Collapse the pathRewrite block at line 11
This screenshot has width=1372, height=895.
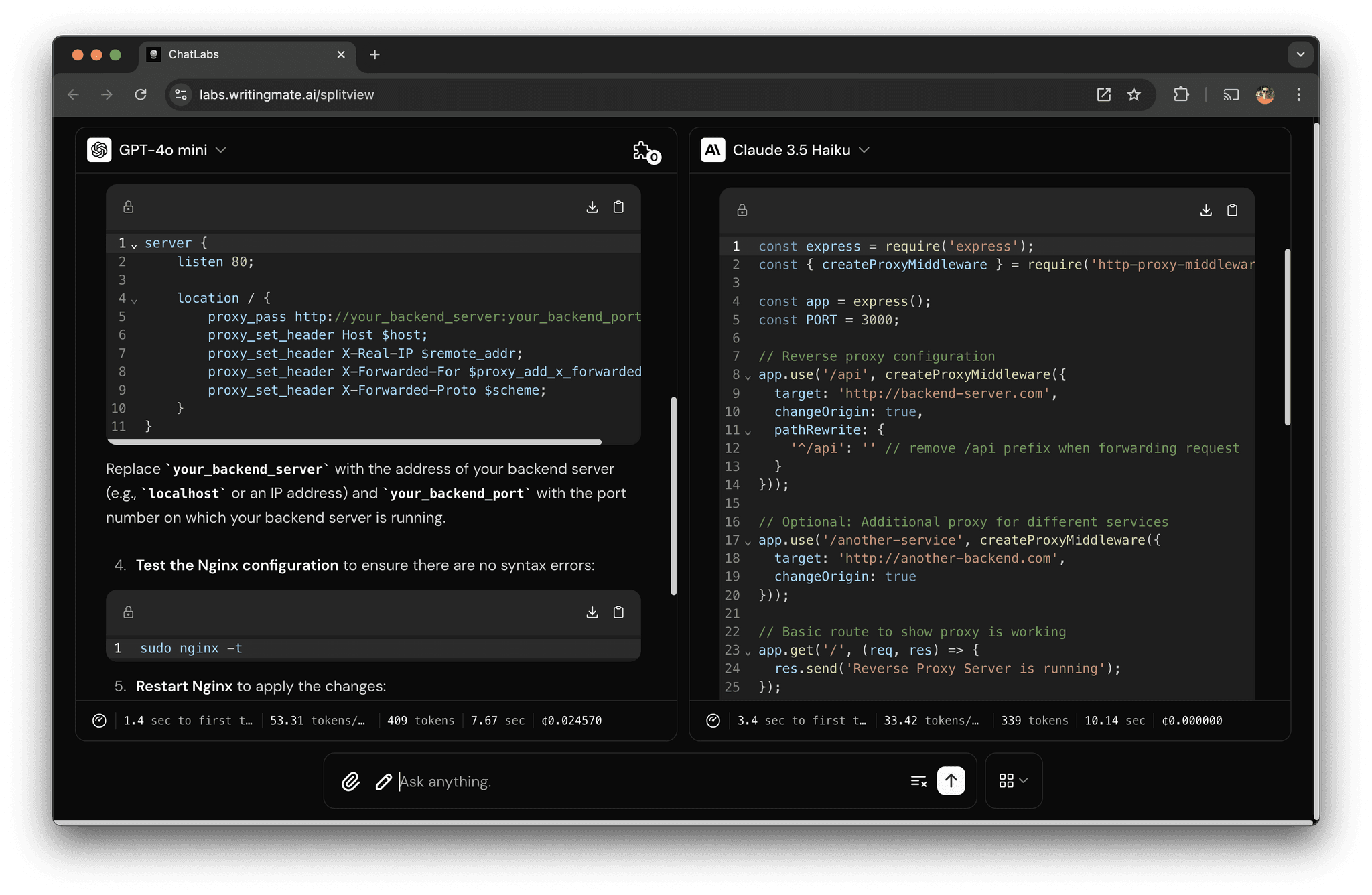pyautogui.click(x=748, y=432)
